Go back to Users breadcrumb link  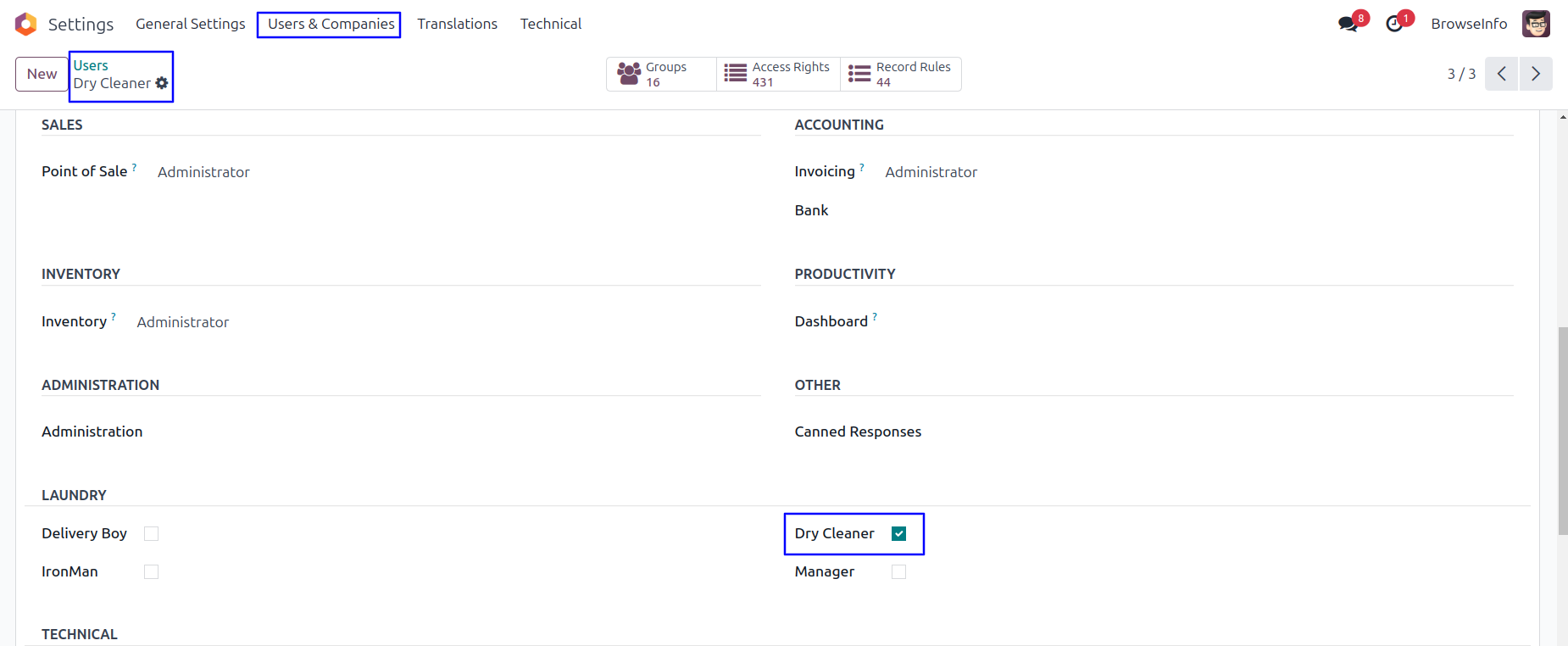(91, 65)
